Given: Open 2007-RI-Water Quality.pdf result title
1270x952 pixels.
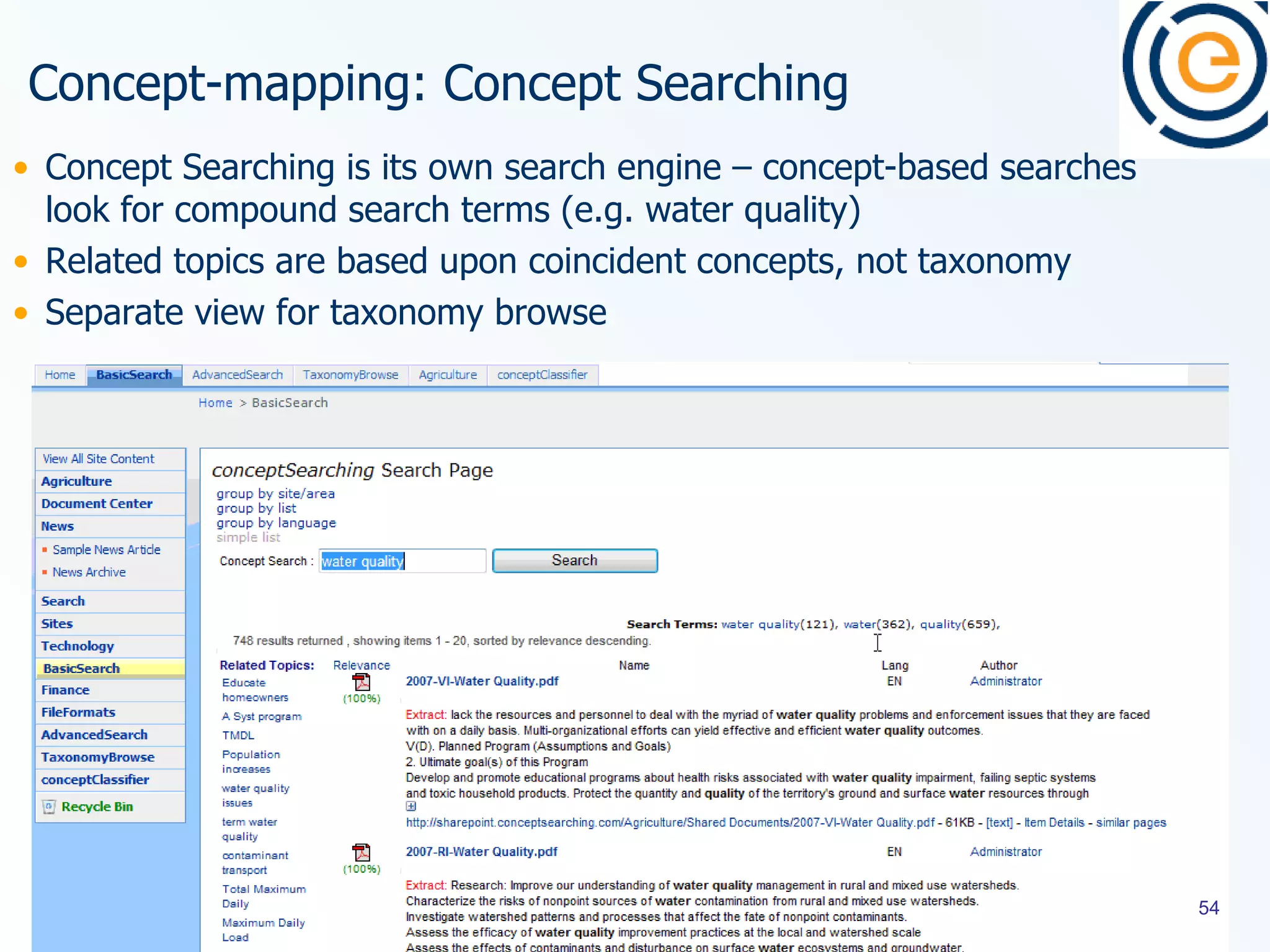Looking at the screenshot, I should pos(481,852).
